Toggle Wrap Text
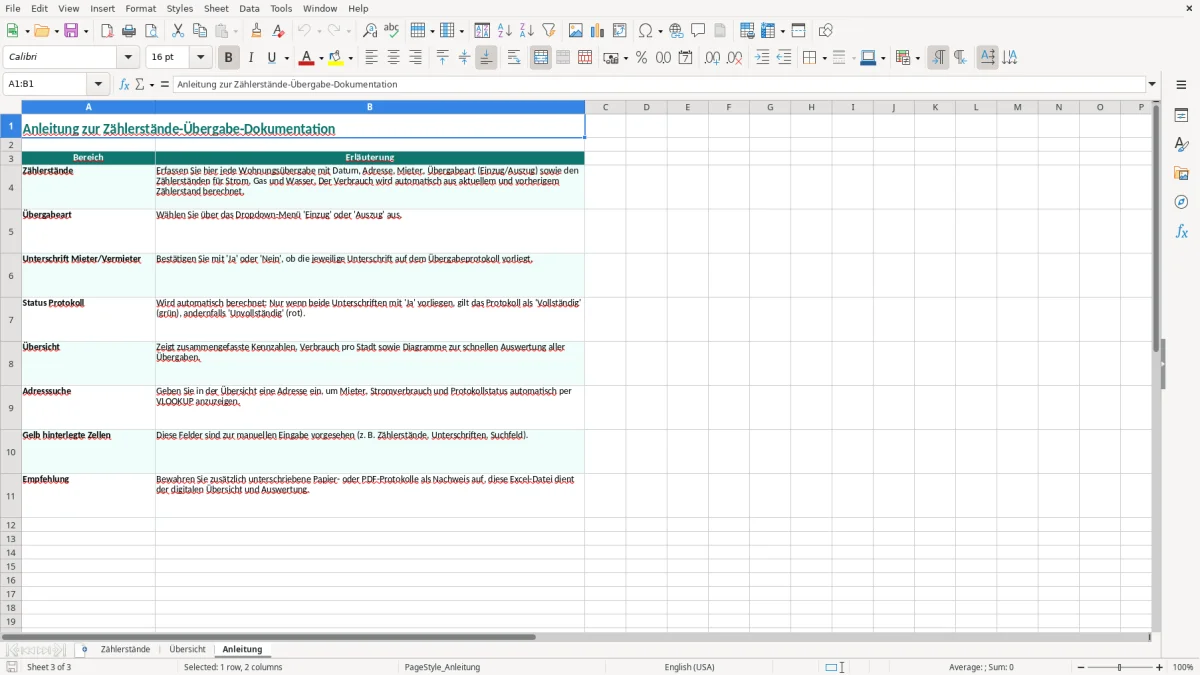This screenshot has width=1200, height=675. click(514, 58)
